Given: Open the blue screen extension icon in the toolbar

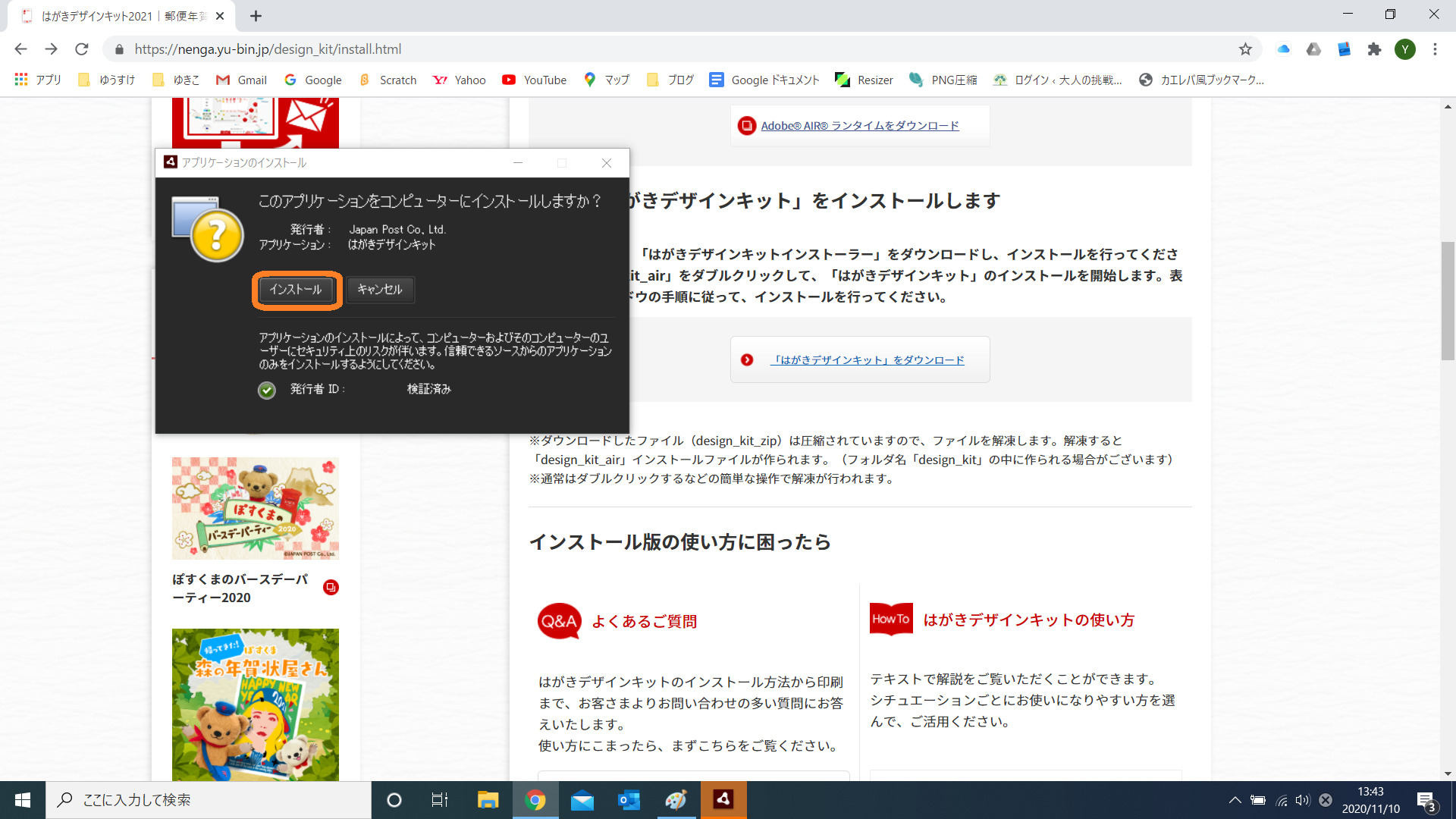Looking at the screenshot, I should 1344,49.
